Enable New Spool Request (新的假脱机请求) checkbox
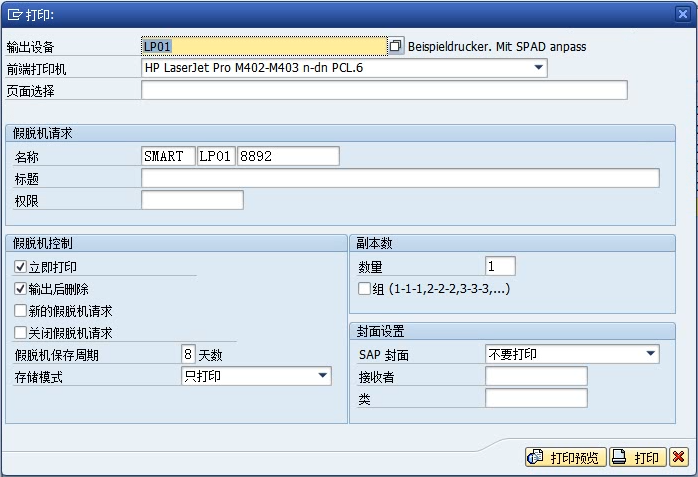Viewport: 698px width, 477px height. pyautogui.click(x=21, y=311)
